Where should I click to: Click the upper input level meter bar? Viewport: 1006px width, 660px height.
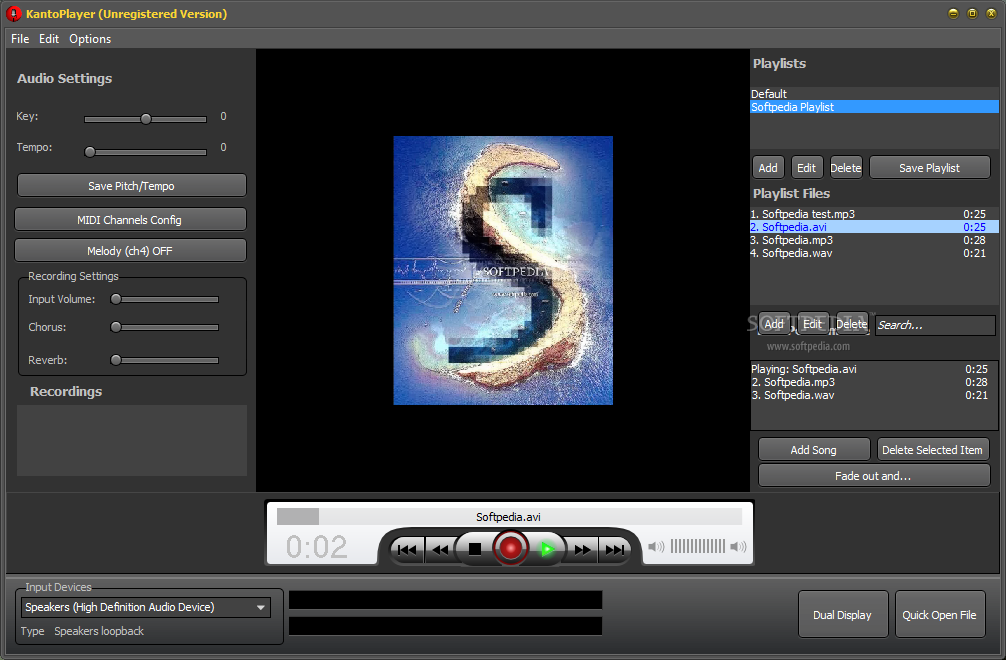445,600
